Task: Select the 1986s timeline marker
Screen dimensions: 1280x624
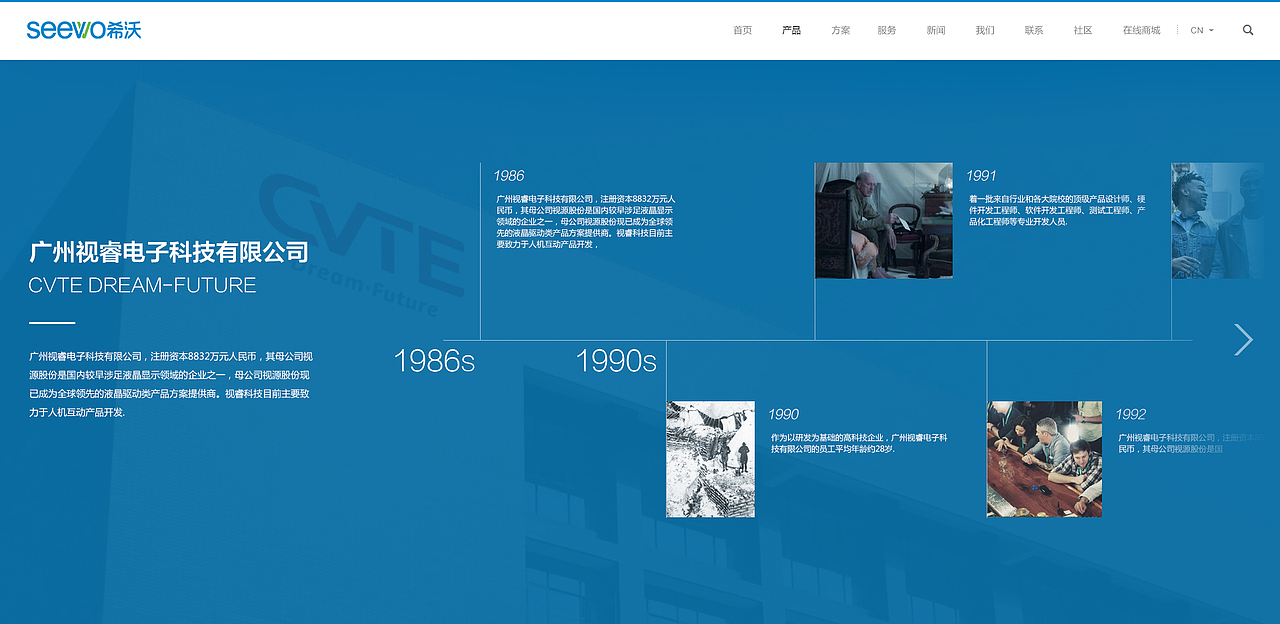Action: [x=434, y=361]
